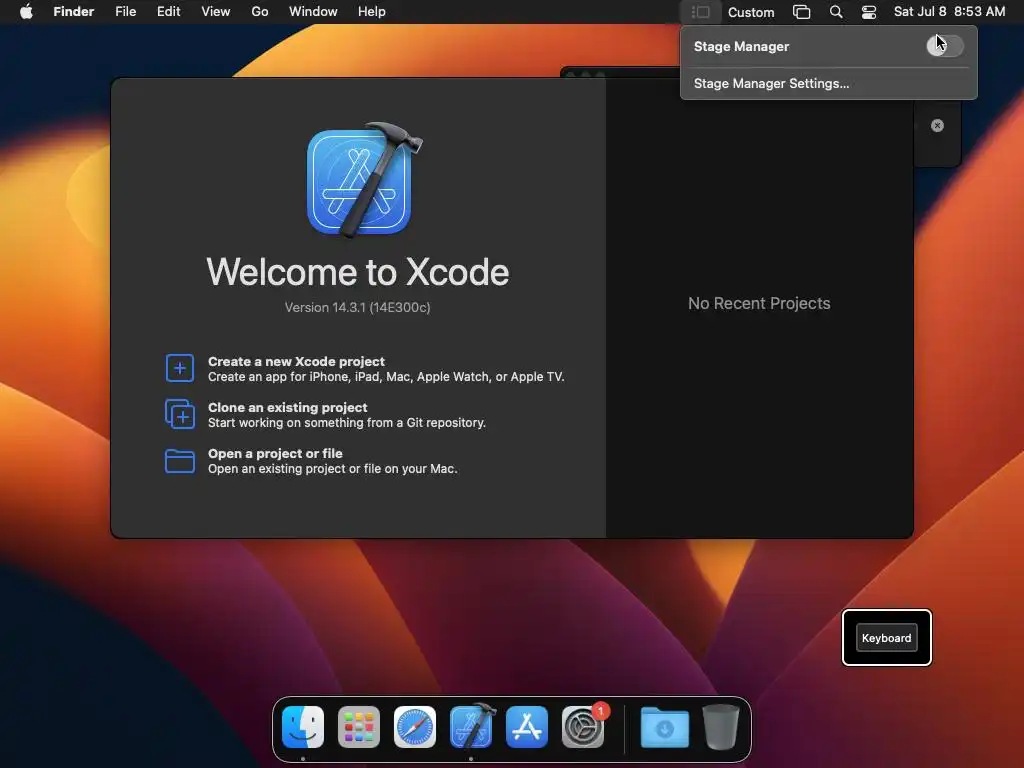The height and width of the screenshot is (768, 1024).
Task: Click the Welcome to Xcode heading
Action: (x=357, y=272)
